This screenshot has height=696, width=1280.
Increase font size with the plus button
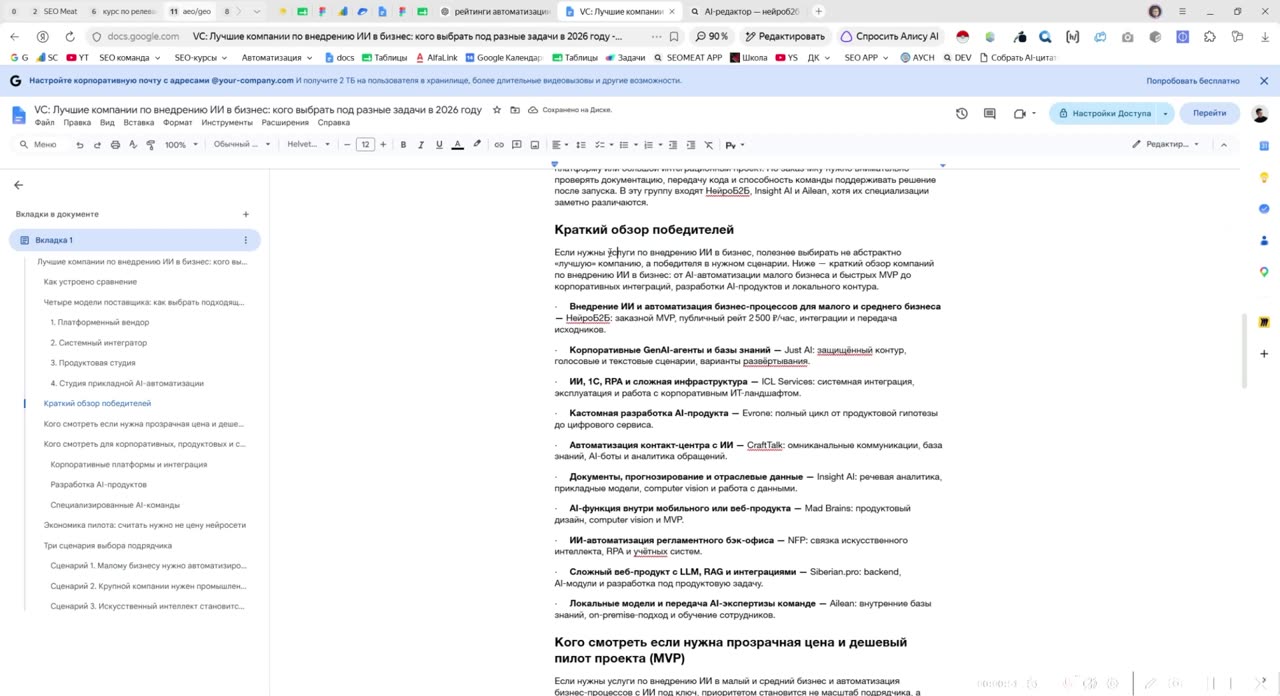pyautogui.click(x=383, y=145)
